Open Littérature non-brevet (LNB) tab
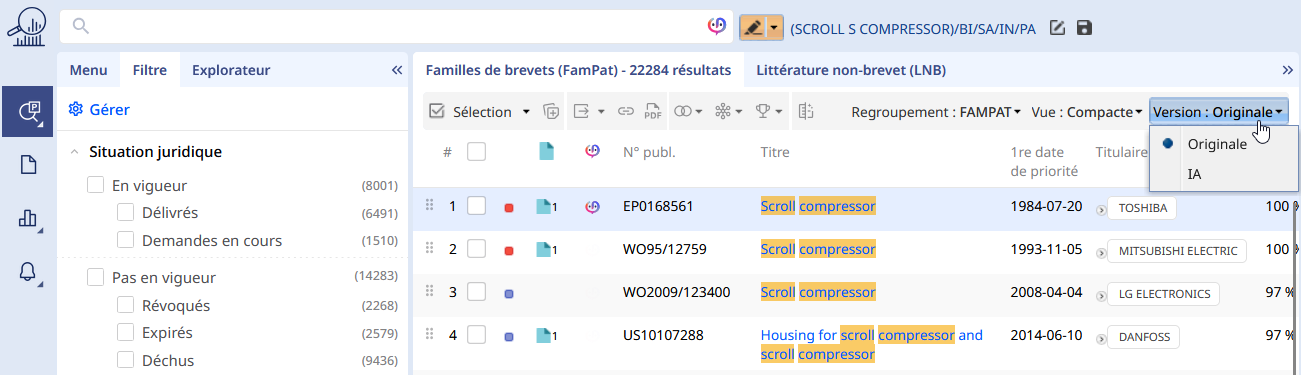The image size is (1301, 375). point(851,70)
